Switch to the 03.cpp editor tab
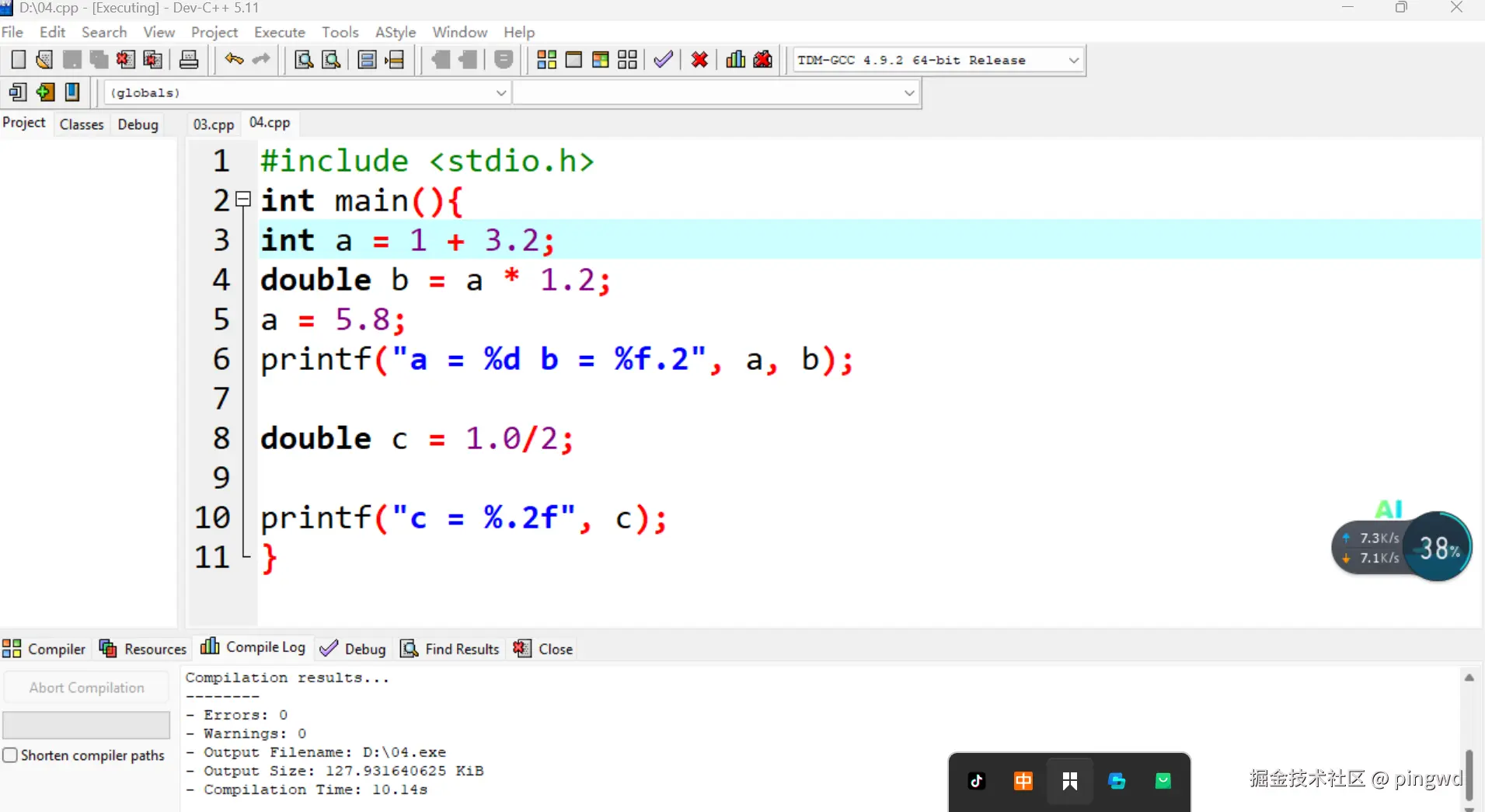 pos(214,124)
